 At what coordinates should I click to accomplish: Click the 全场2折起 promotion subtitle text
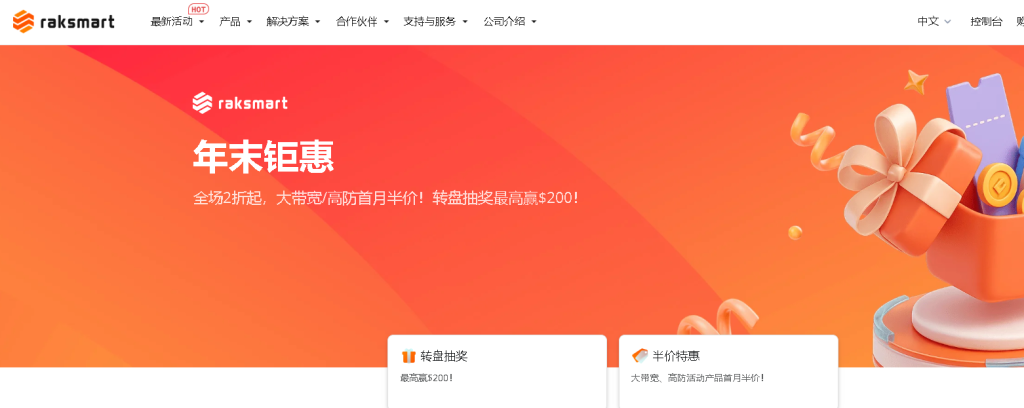coord(385,198)
